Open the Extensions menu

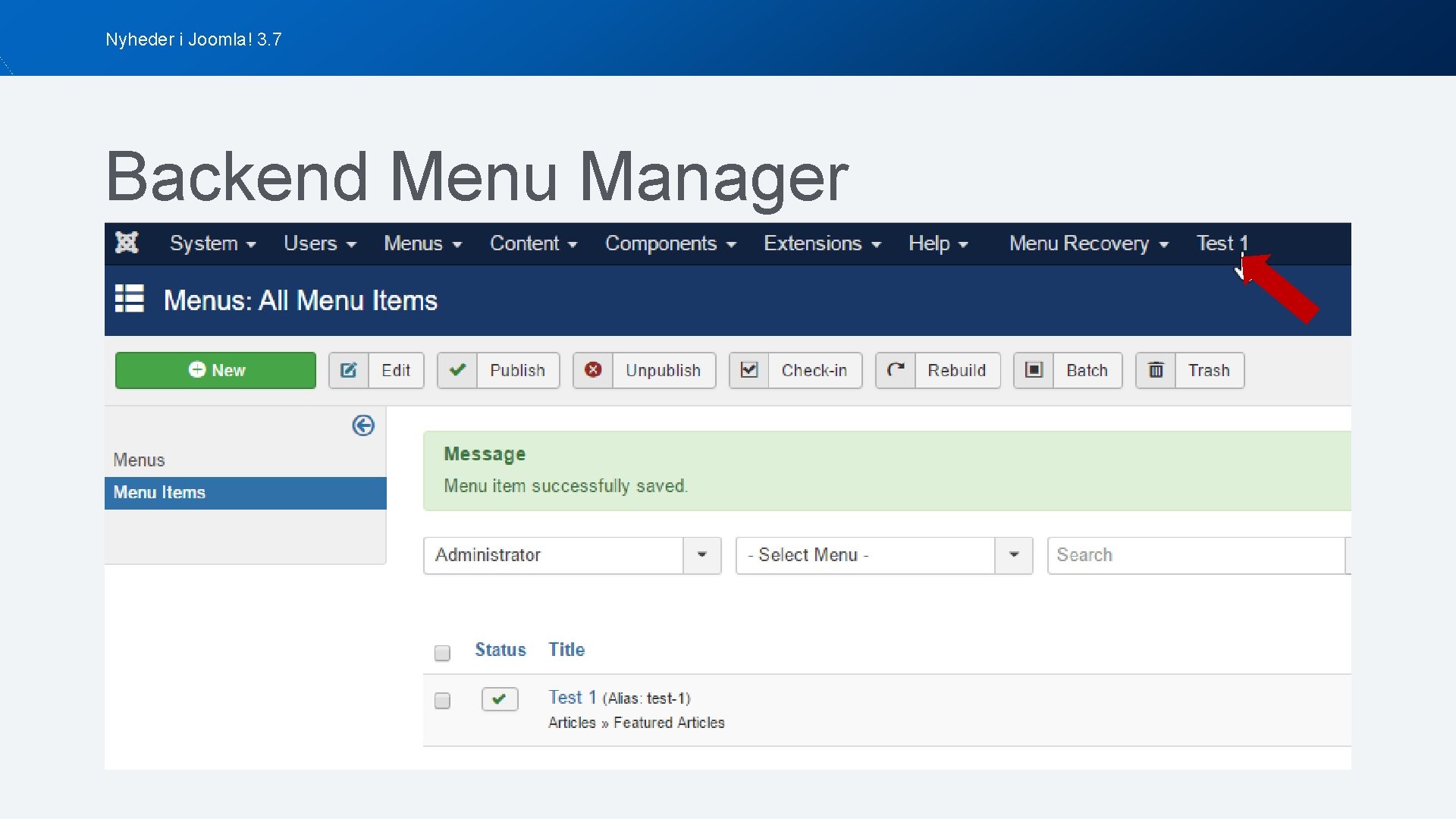pos(823,243)
